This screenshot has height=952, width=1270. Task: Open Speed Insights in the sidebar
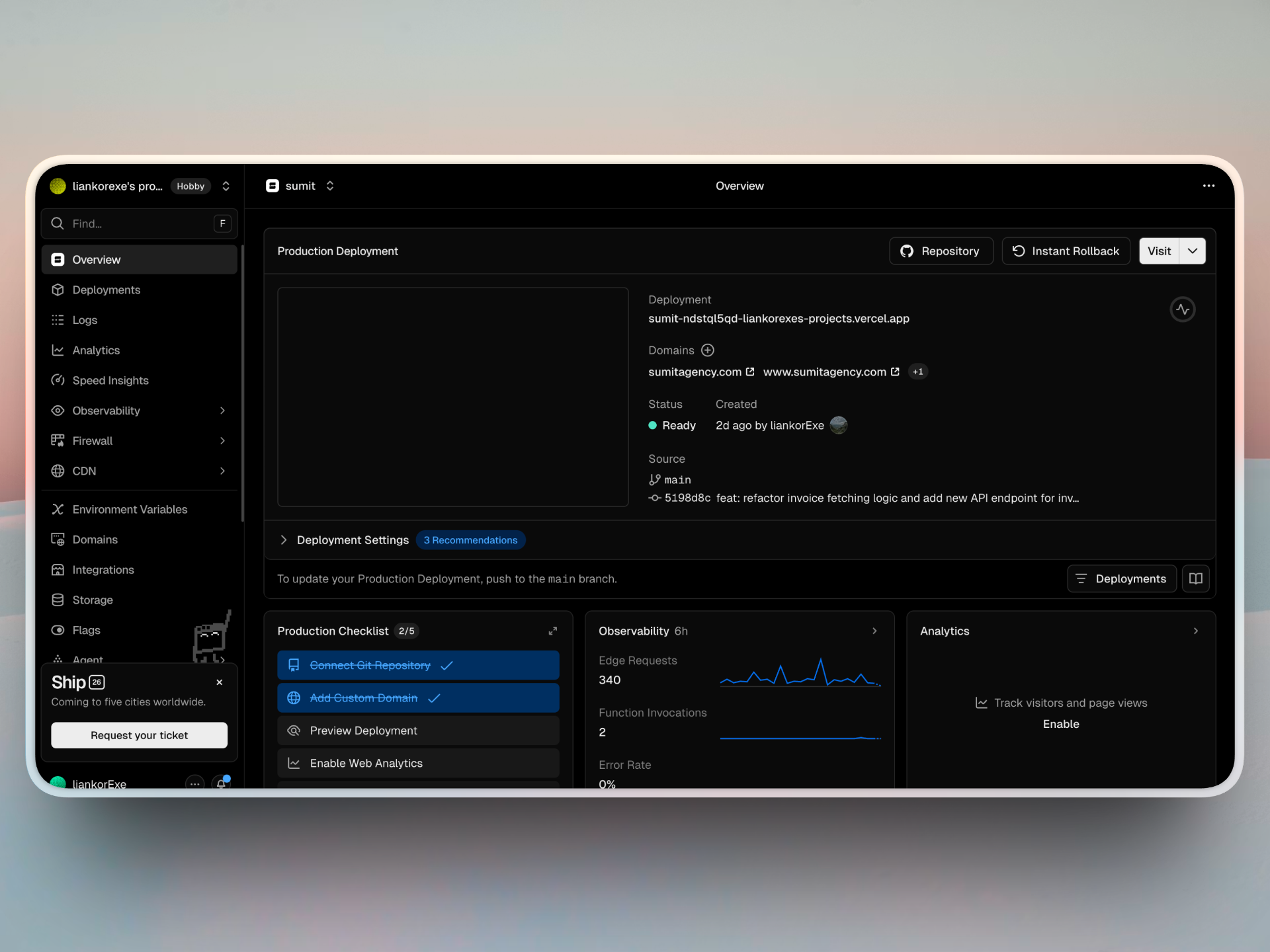click(x=140, y=381)
